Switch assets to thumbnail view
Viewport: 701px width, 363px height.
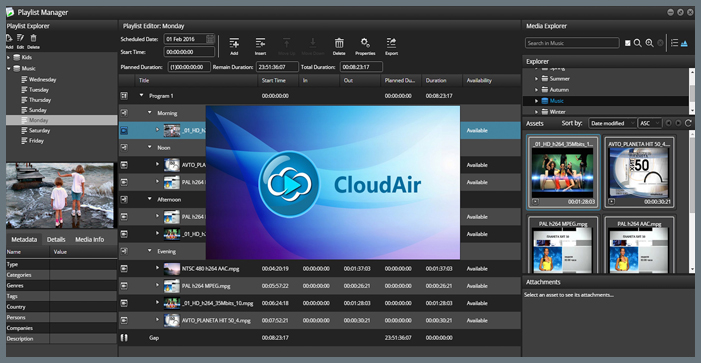point(684,43)
